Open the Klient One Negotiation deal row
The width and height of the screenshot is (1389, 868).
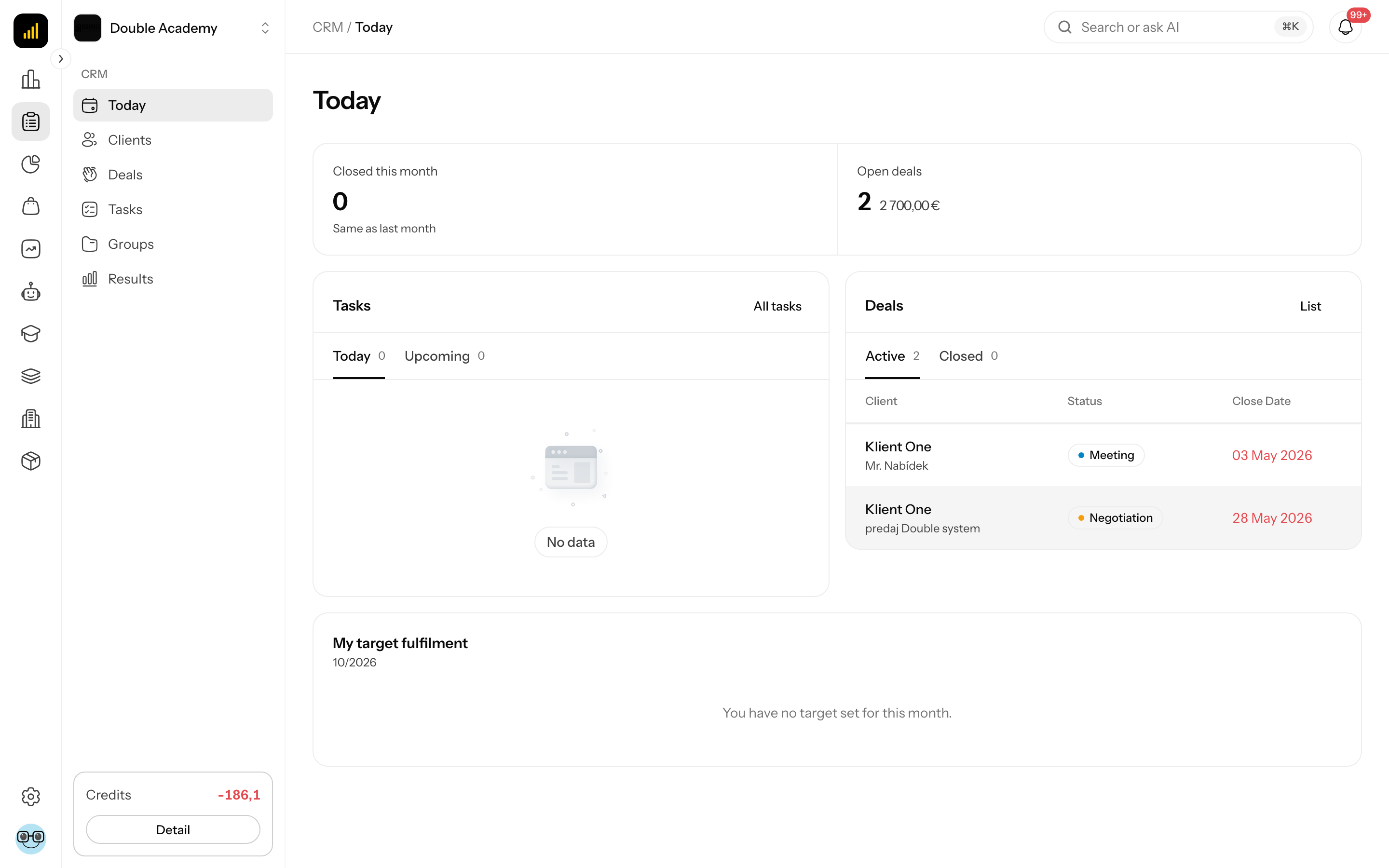pyautogui.click(x=1103, y=518)
